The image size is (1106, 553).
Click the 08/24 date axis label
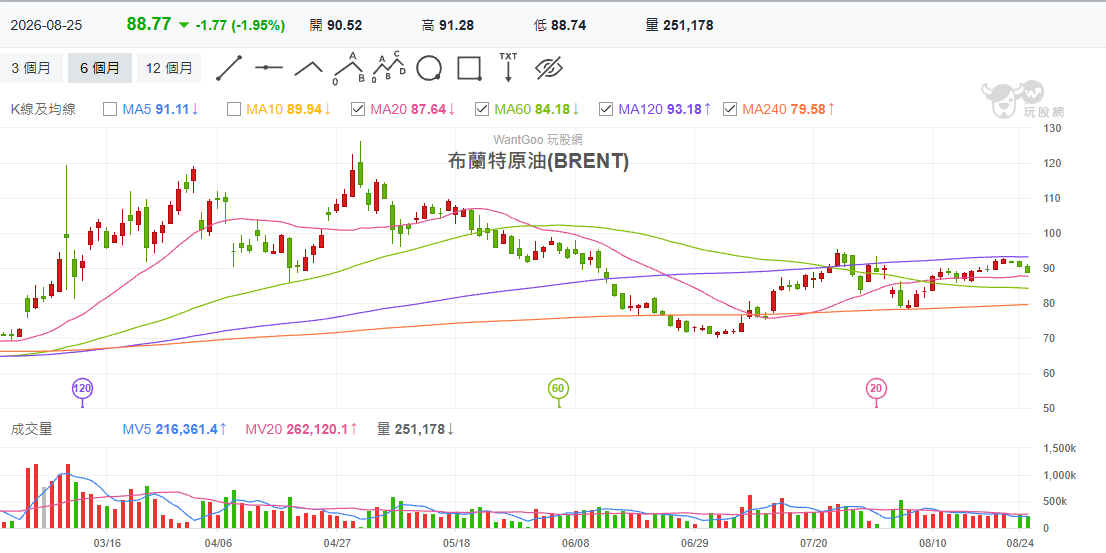tap(1020, 543)
